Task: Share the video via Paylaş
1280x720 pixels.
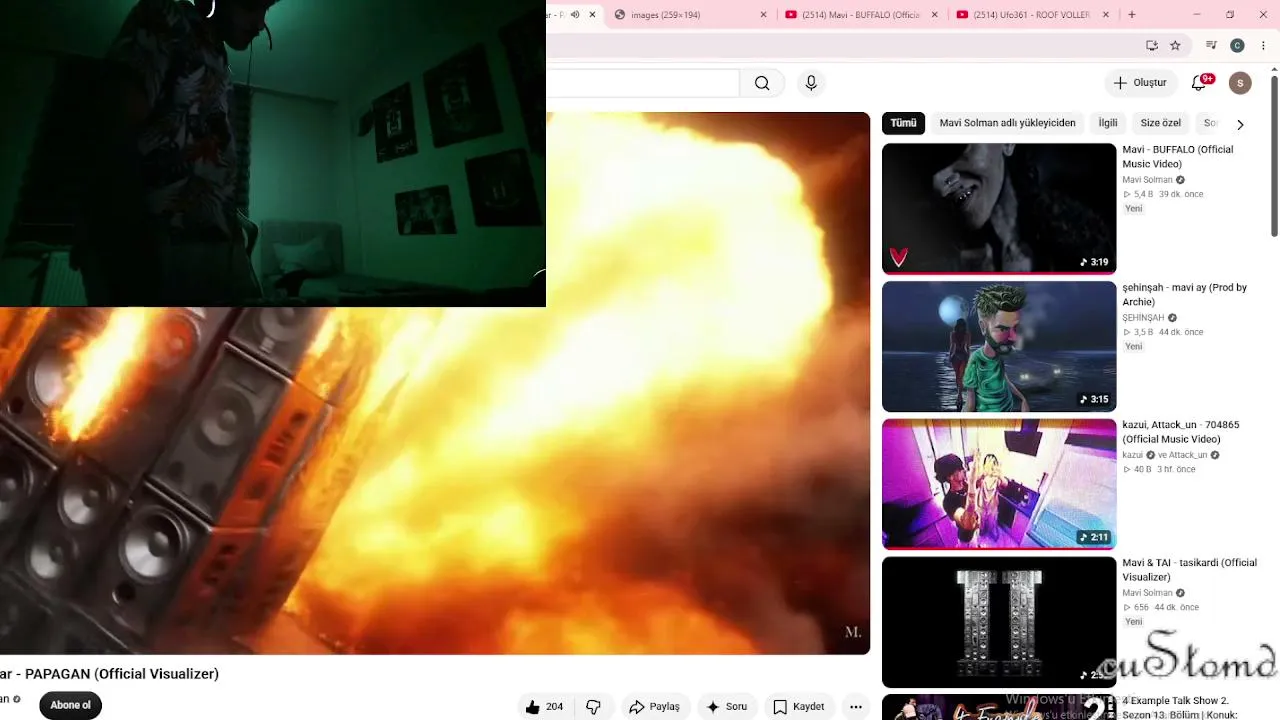Action: click(654, 707)
